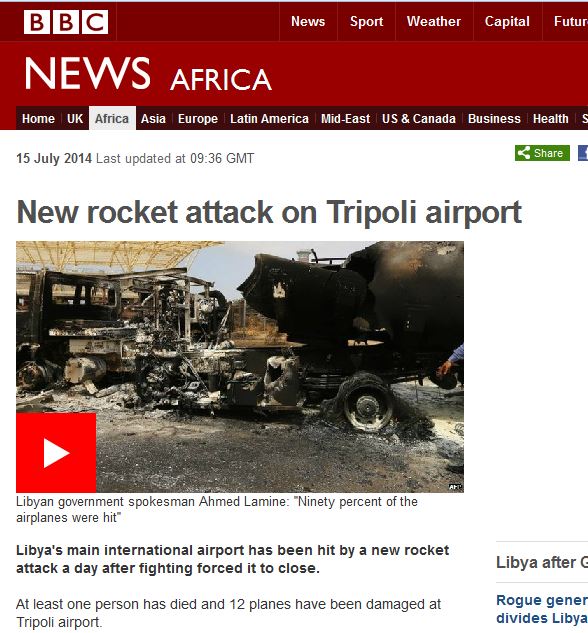
Task: Open News in top navigation
Action: [308, 21]
